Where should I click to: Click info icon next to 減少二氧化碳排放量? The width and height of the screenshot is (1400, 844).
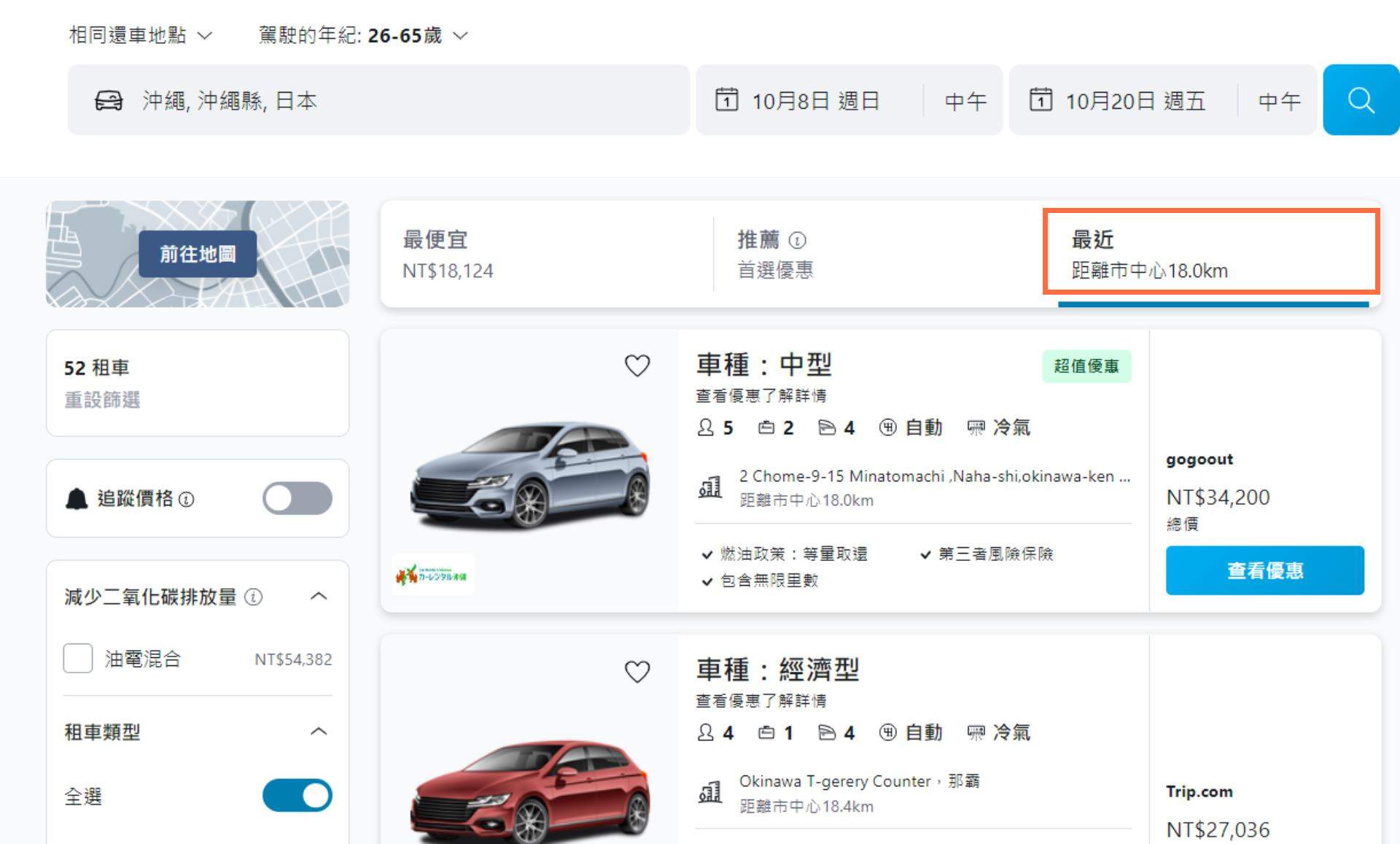coord(253,597)
